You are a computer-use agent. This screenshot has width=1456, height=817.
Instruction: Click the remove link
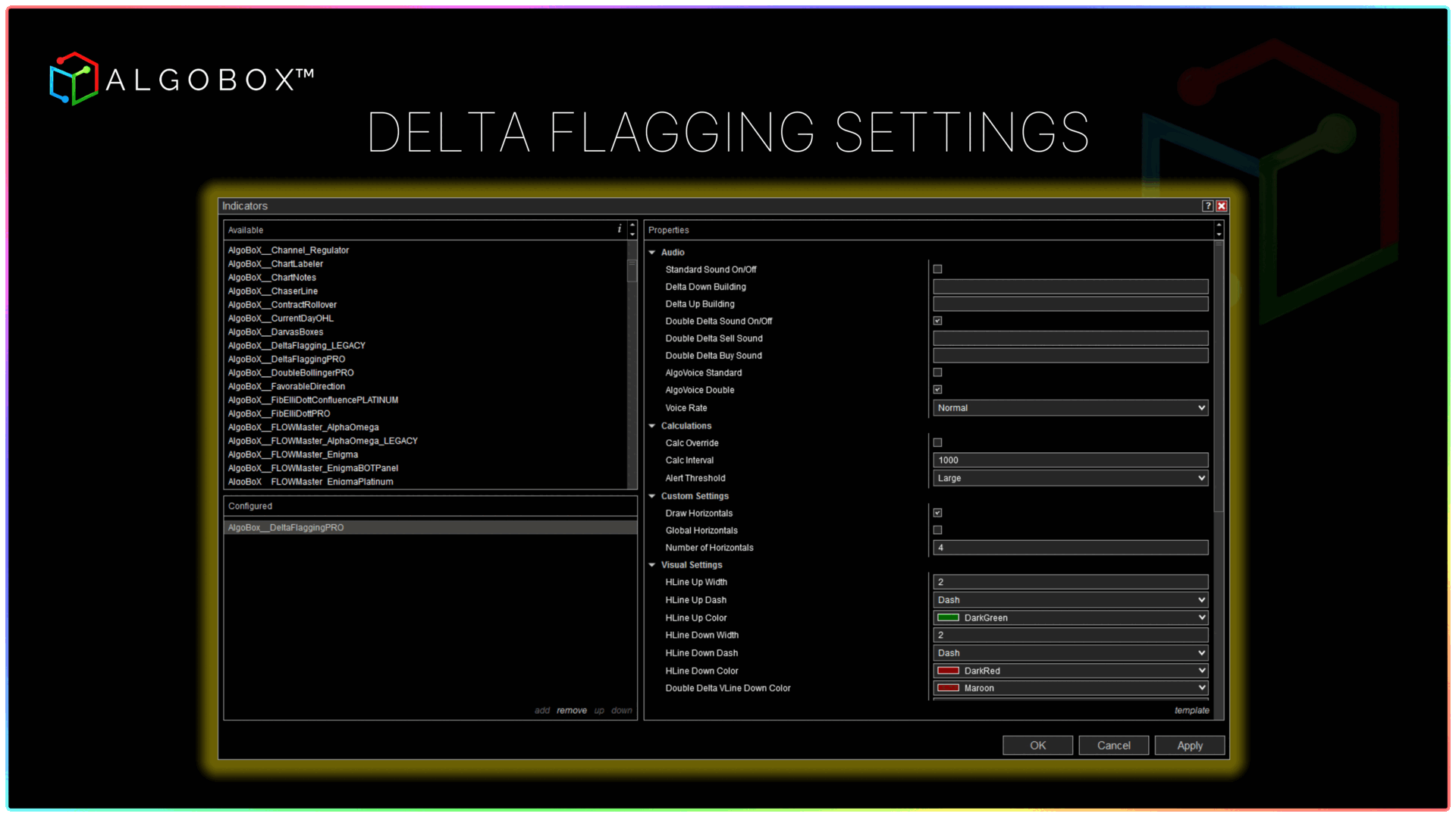click(571, 711)
